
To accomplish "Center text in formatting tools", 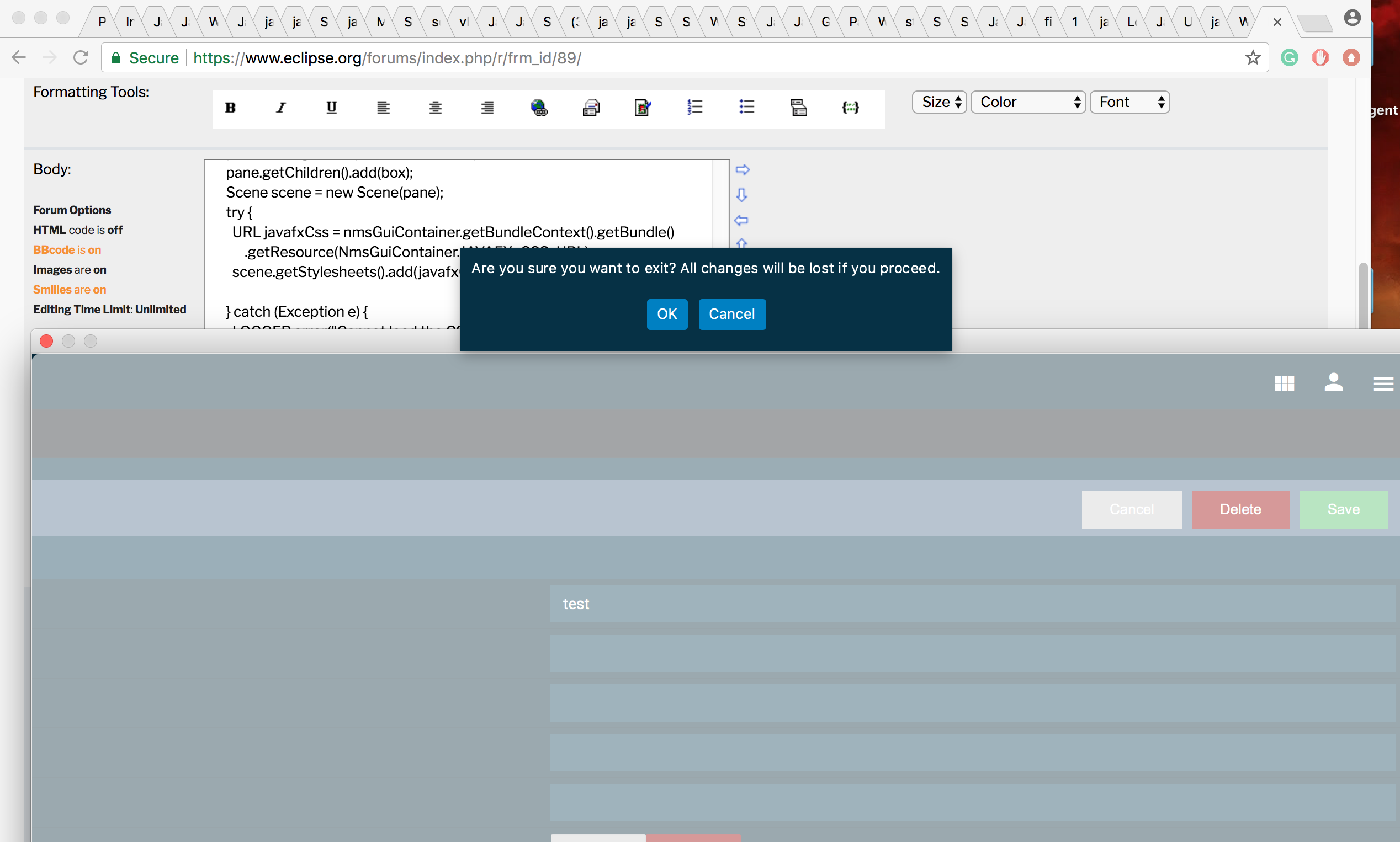I will click(435, 107).
